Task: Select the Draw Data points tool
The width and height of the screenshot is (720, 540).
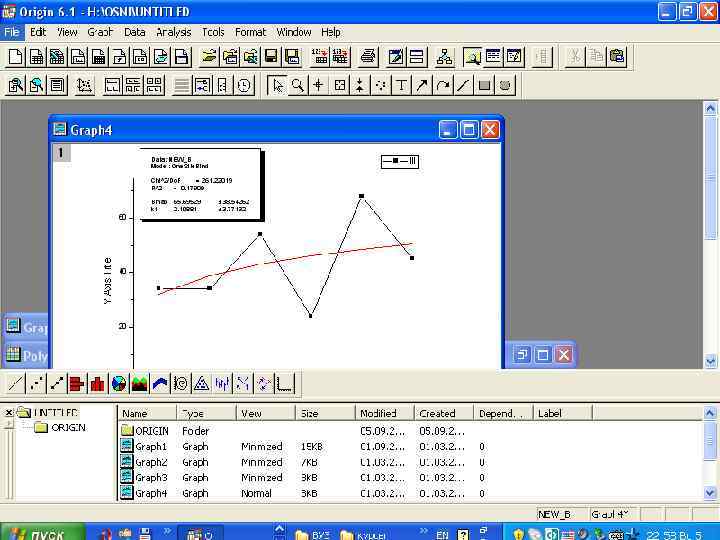Action: pos(381,85)
